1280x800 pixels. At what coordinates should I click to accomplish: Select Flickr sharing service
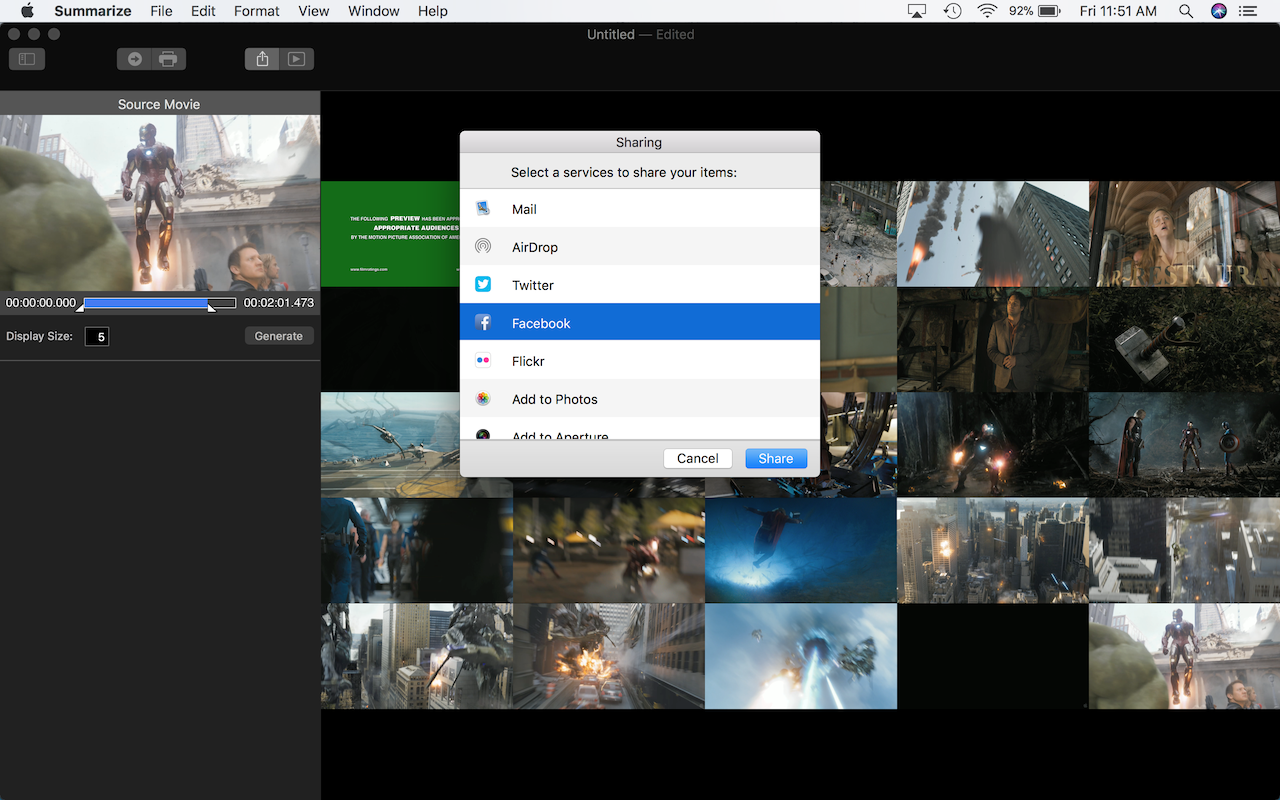(x=640, y=361)
